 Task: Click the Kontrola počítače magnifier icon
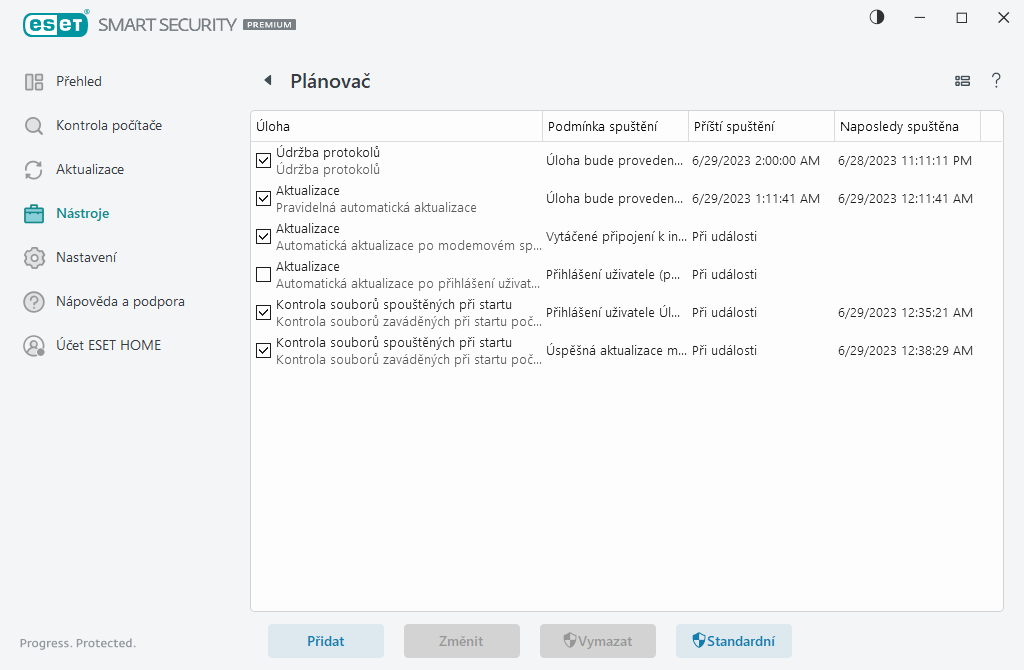point(34,126)
